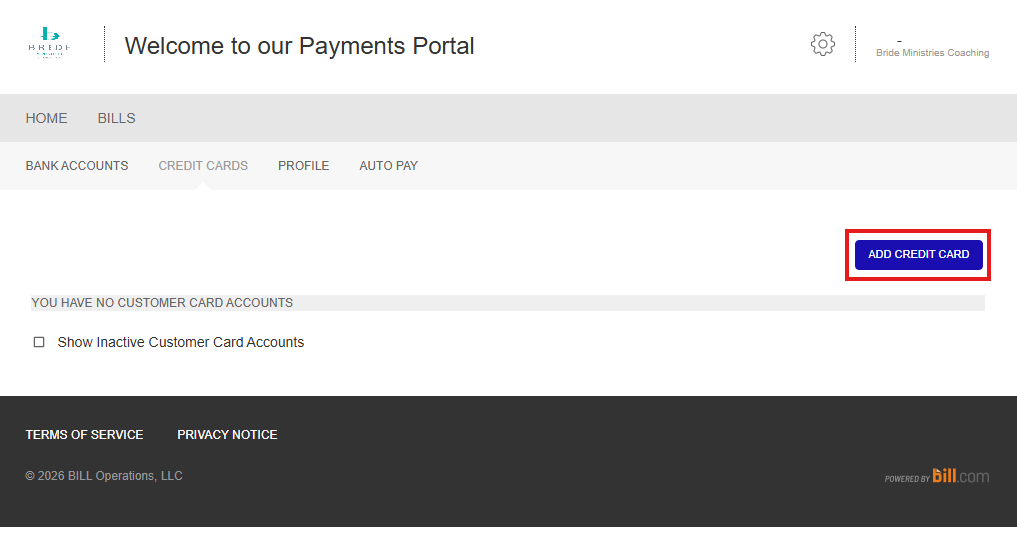Viewport: 1017px width, 560px height.
Task: Click the Bride Ministries logo
Action: (49, 43)
